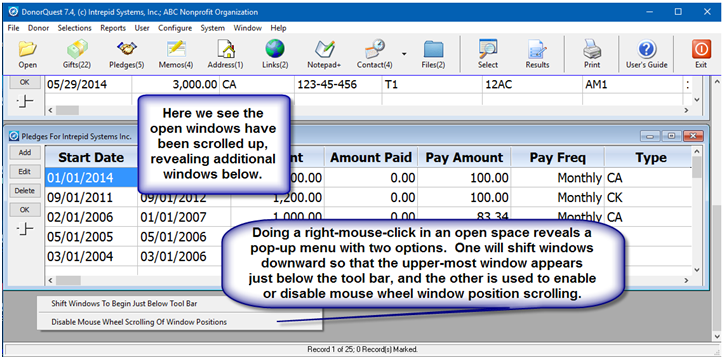Click the 05/29/2014 gift date cell
Screen dimensions: 724x360
pos(88,85)
